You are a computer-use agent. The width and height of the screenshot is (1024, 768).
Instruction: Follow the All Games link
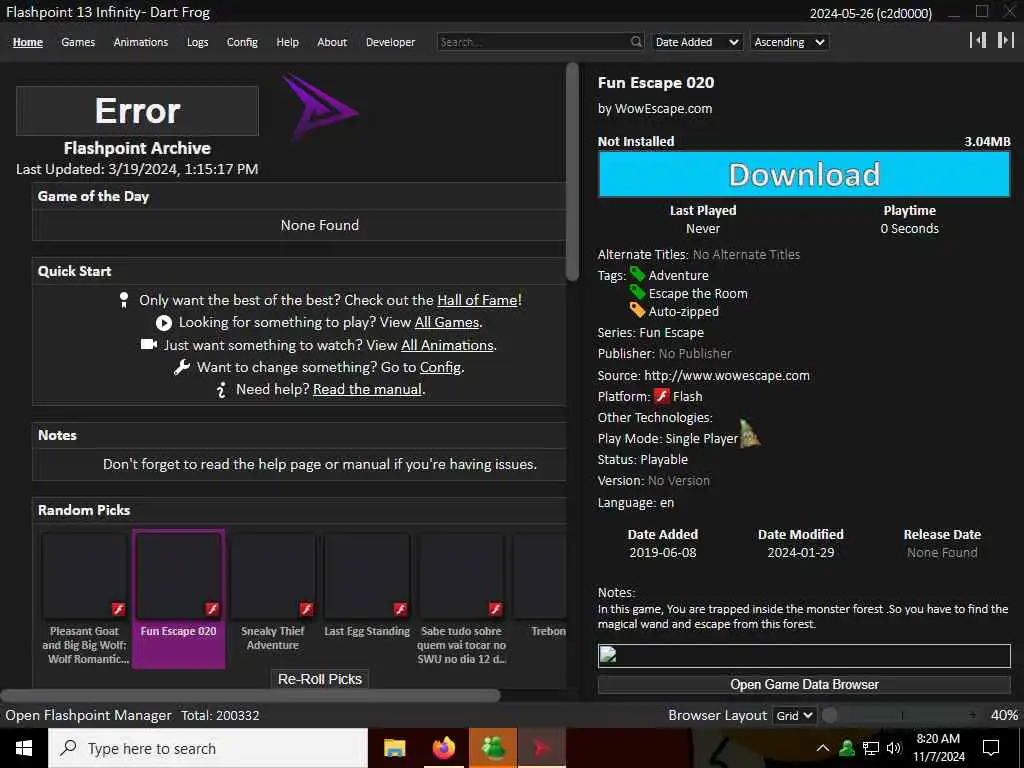click(x=447, y=322)
